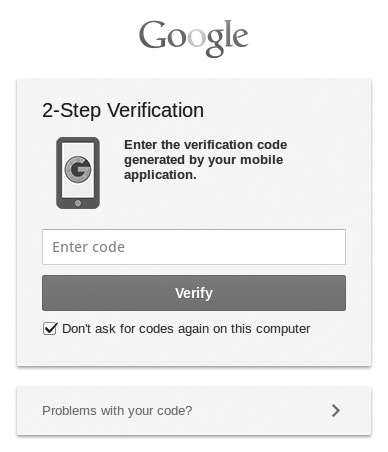Click the lowercase 'g' in the Google logo
388x452 pixels.
(215, 43)
